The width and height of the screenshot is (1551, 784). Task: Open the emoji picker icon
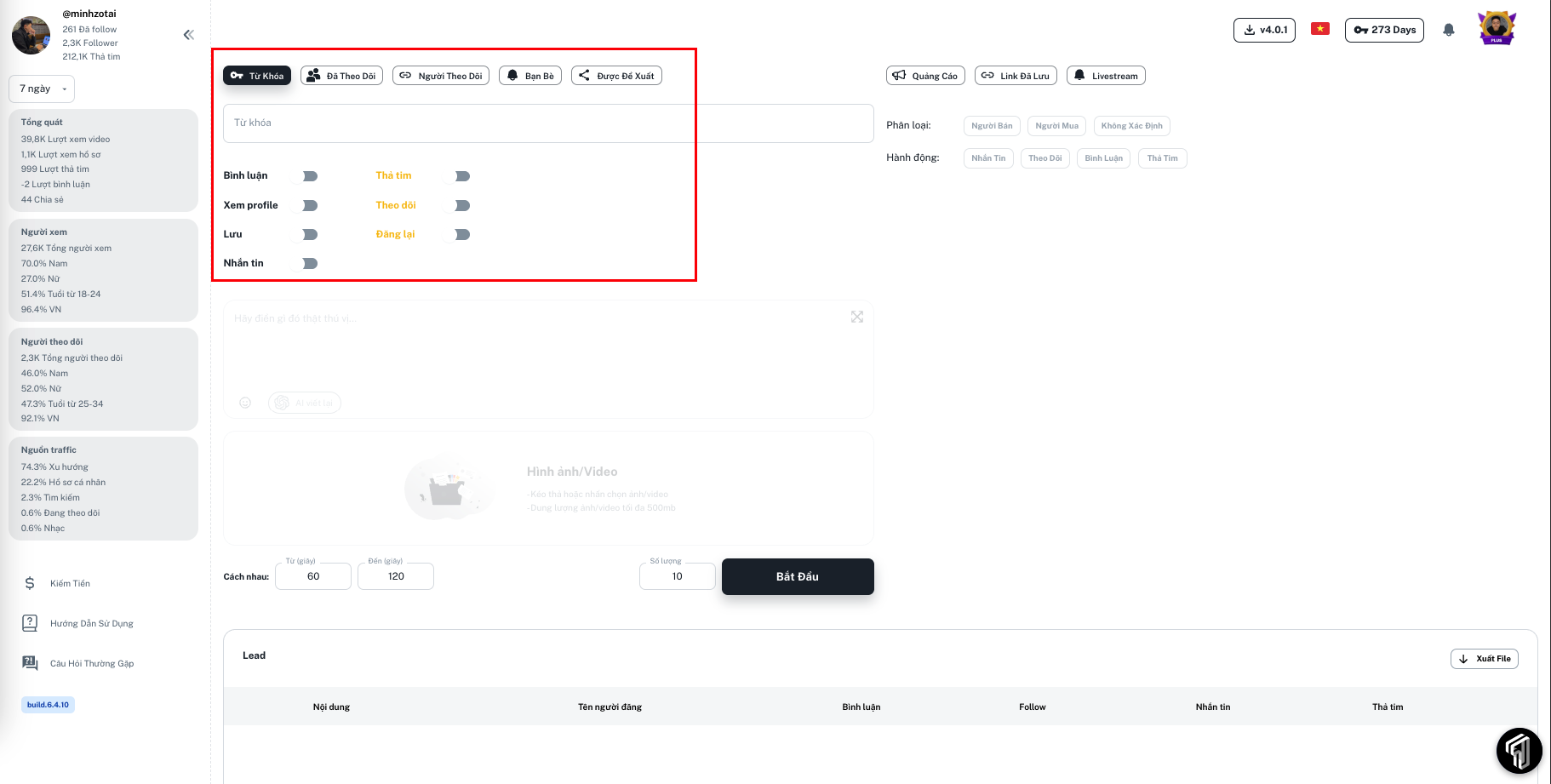tap(245, 403)
